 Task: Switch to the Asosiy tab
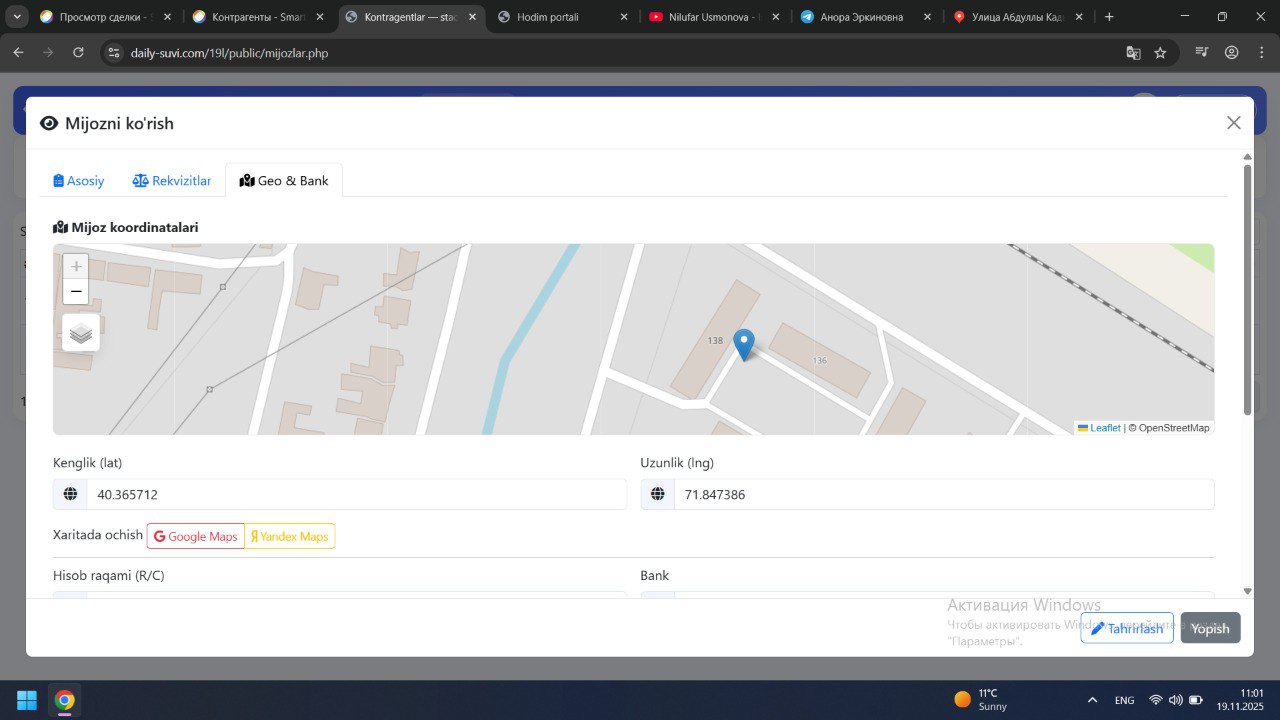(x=79, y=181)
